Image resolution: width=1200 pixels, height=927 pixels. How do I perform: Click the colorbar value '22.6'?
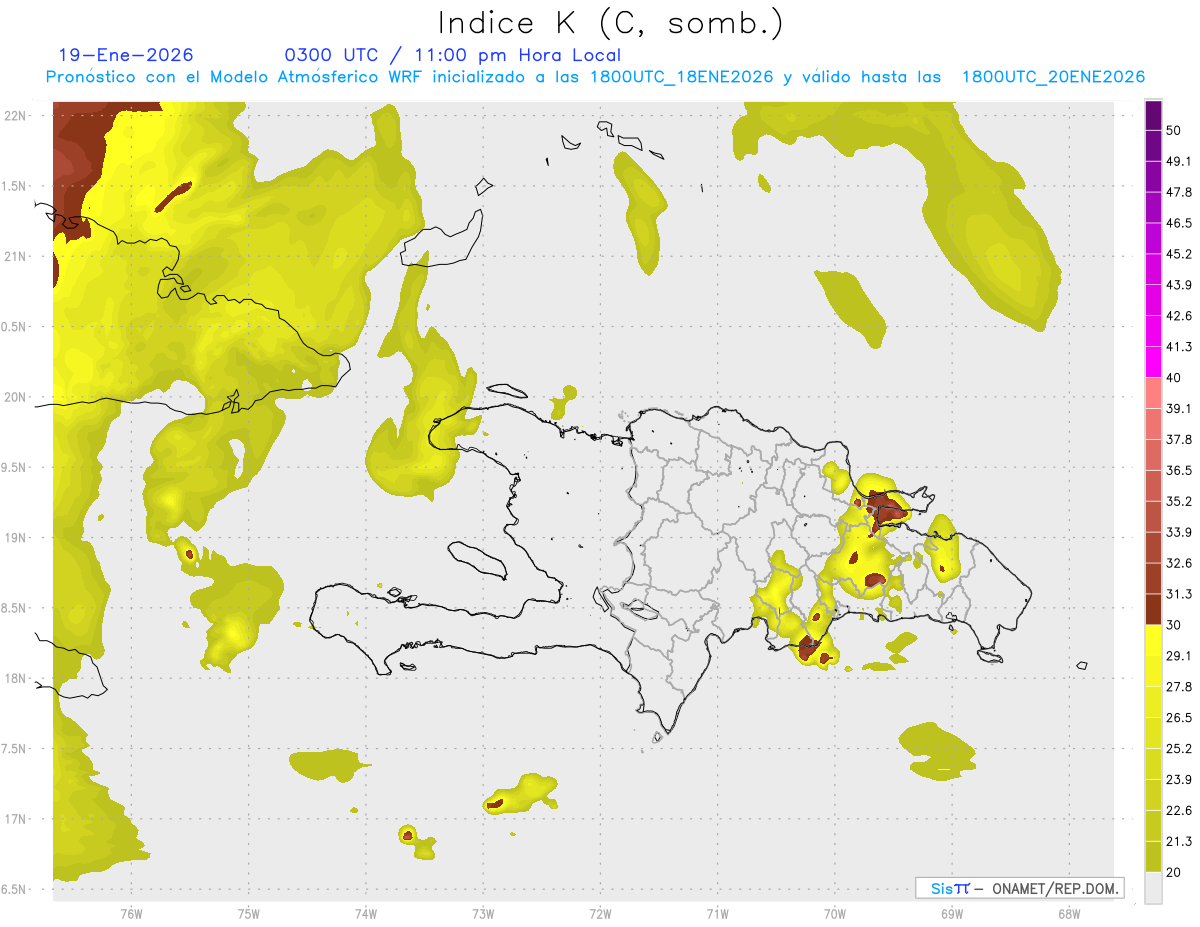(x=1179, y=811)
